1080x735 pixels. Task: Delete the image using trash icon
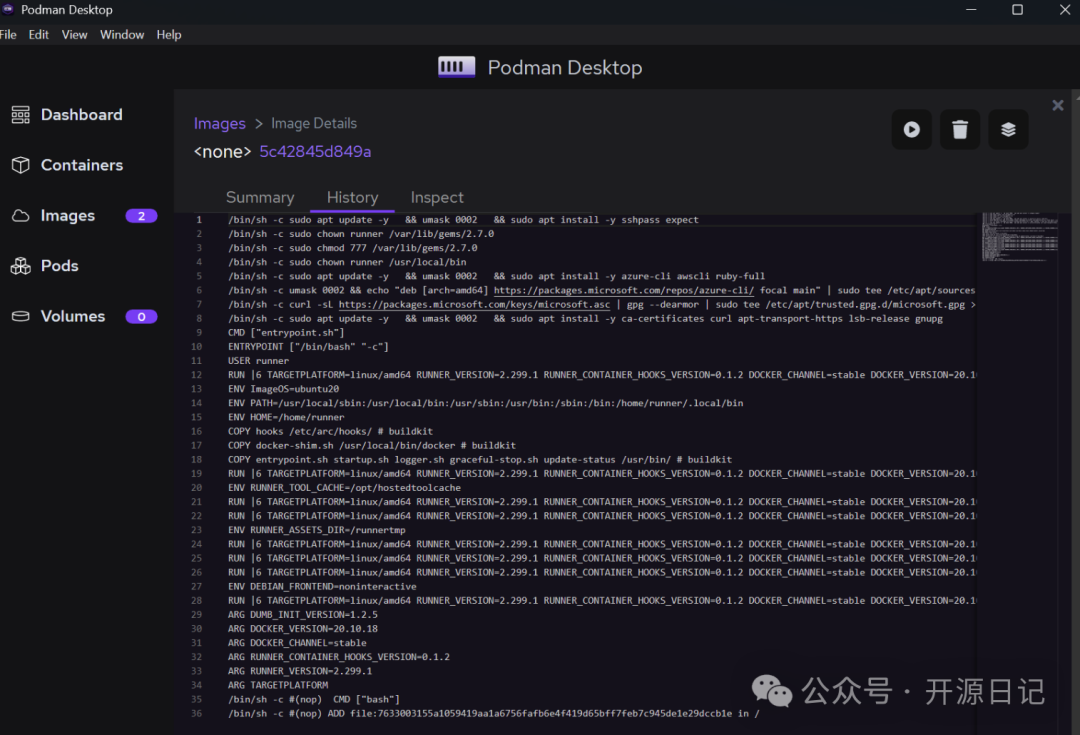tap(960, 129)
